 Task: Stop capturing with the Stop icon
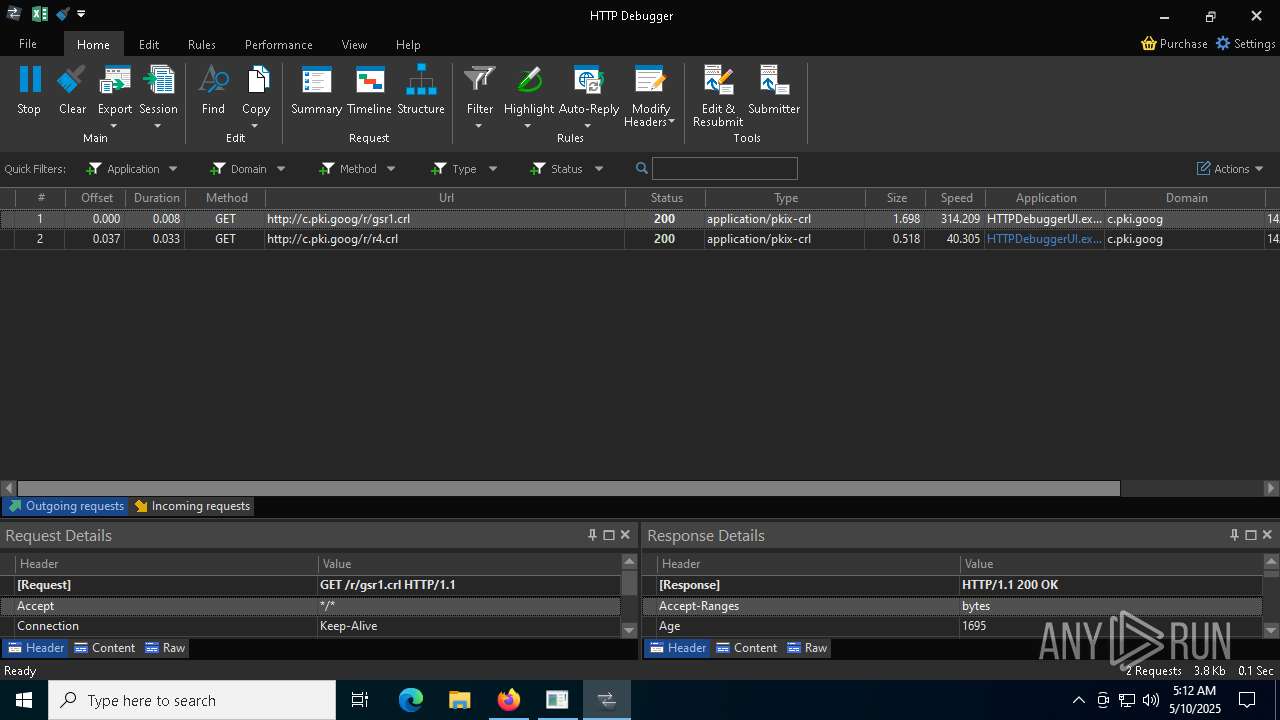(x=29, y=90)
